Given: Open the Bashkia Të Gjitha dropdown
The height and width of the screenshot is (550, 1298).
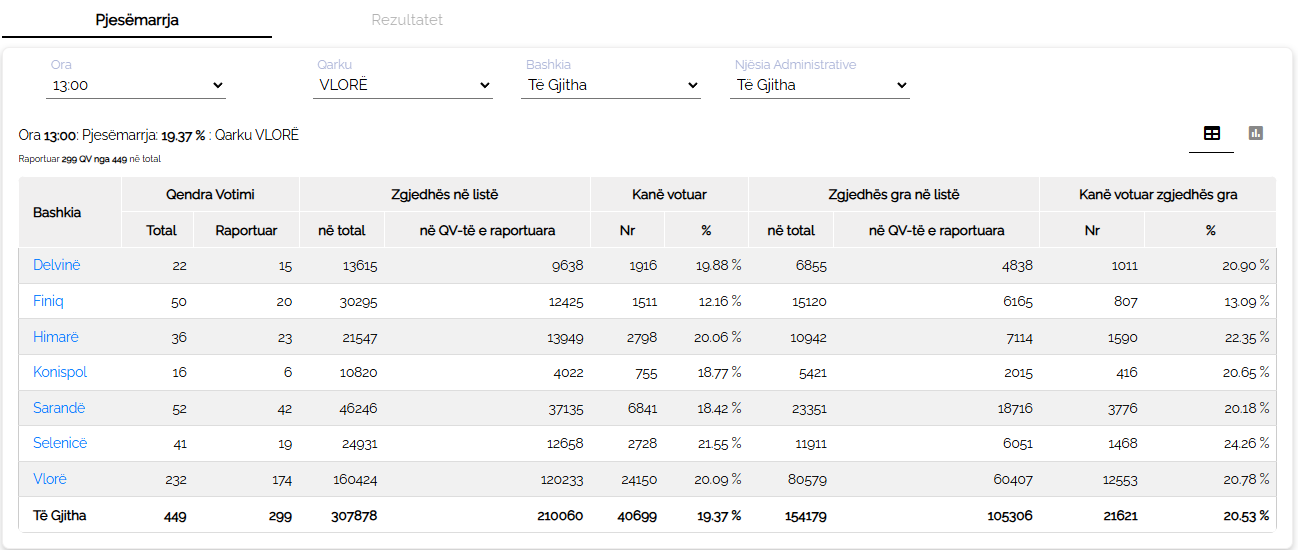Looking at the screenshot, I should (x=612, y=86).
